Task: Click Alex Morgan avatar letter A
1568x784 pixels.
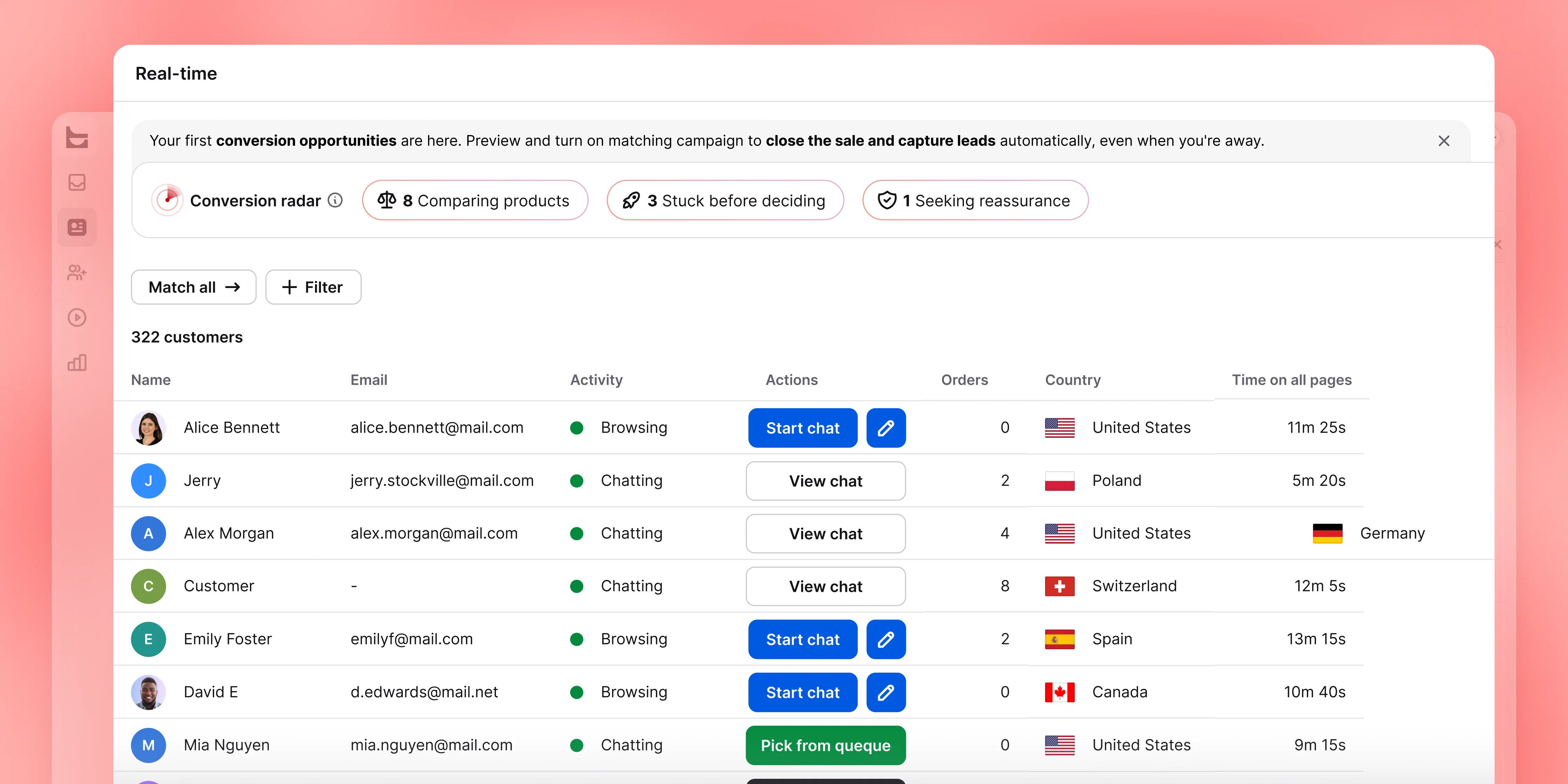Action: point(148,534)
